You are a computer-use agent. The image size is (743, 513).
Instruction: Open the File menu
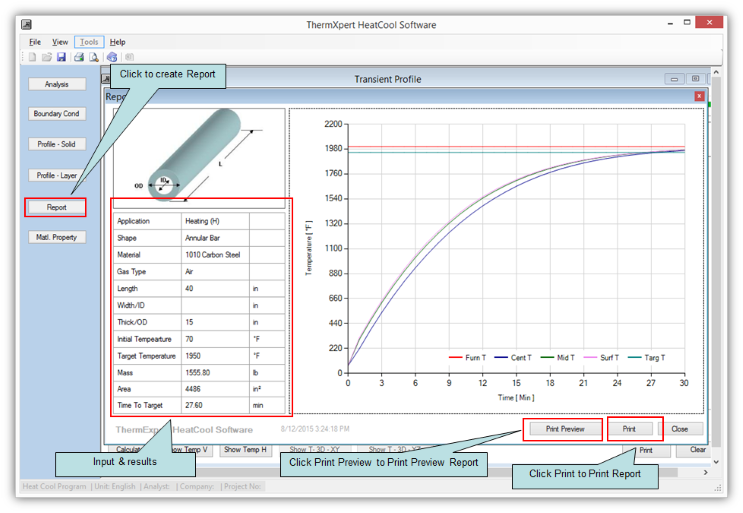[35, 42]
